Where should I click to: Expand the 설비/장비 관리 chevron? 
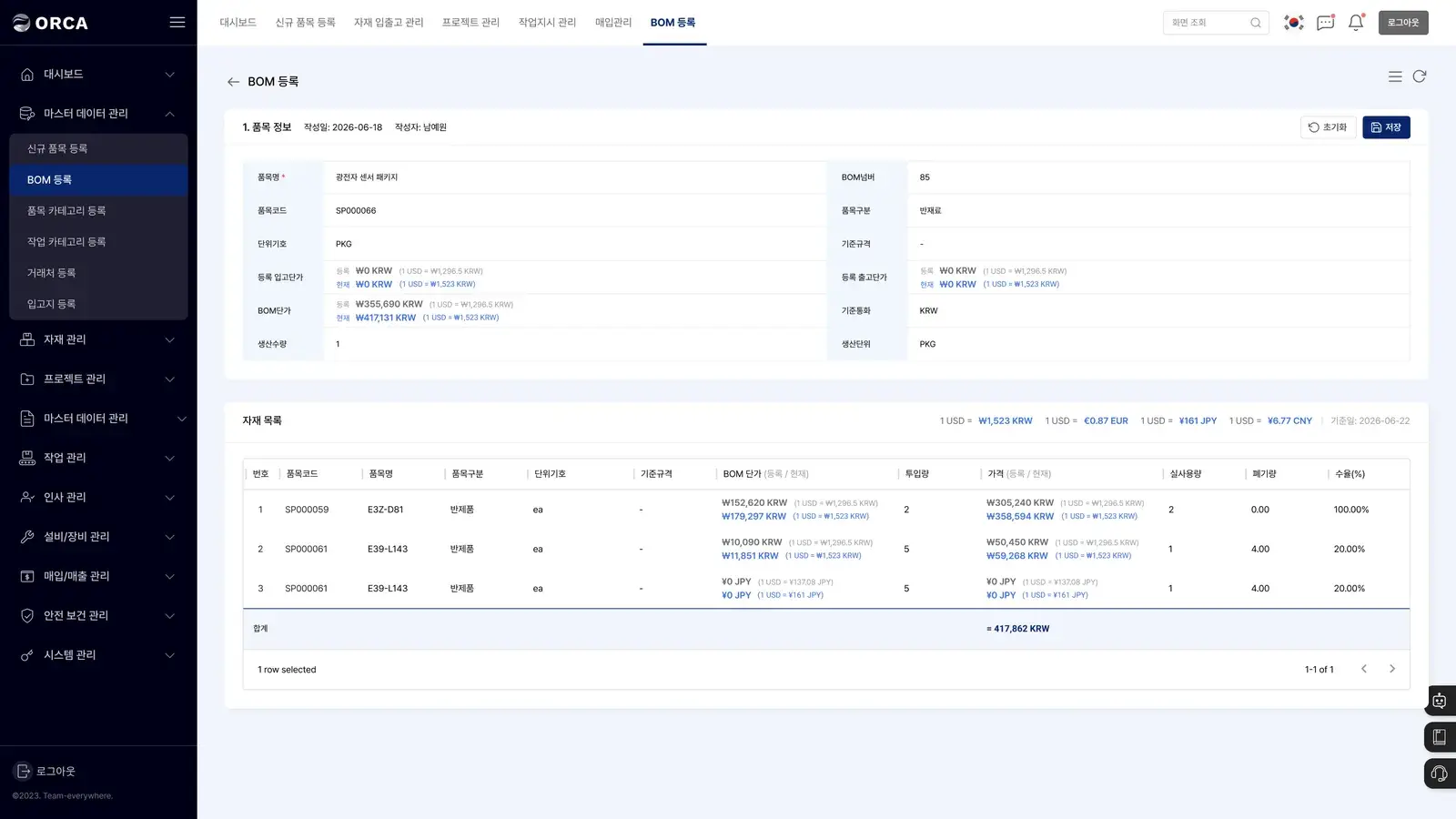pyautogui.click(x=170, y=537)
